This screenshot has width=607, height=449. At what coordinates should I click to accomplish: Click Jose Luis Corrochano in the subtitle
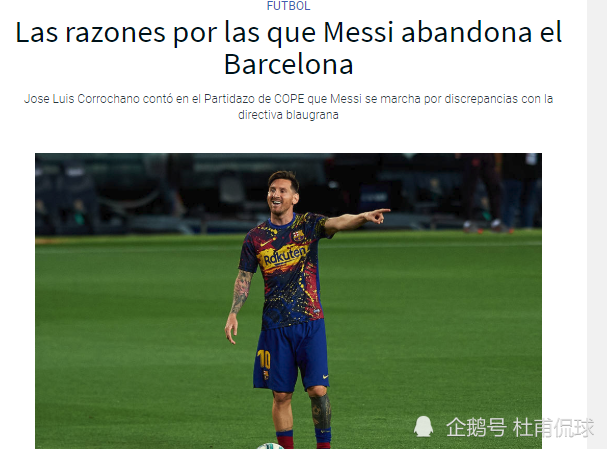[82, 99]
